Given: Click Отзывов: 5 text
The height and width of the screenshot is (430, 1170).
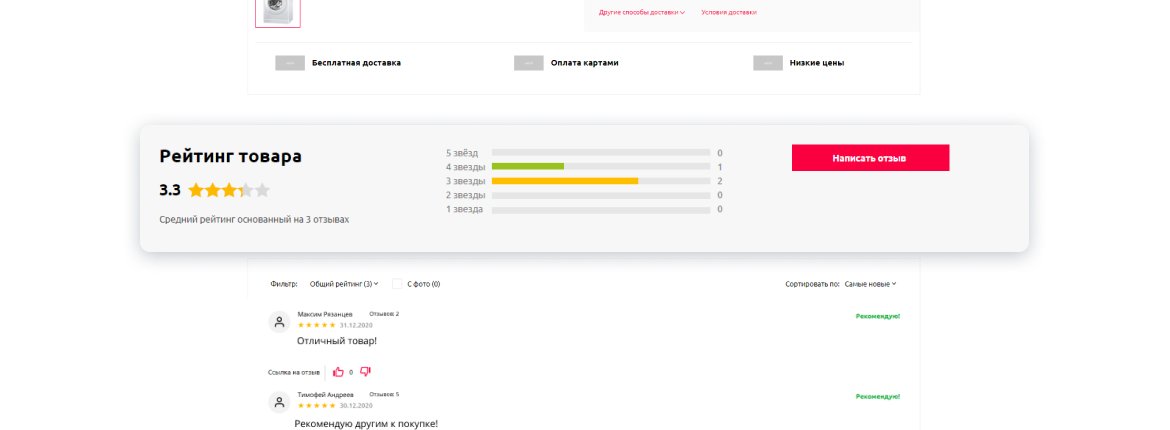Looking at the screenshot, I should (384, 394).
